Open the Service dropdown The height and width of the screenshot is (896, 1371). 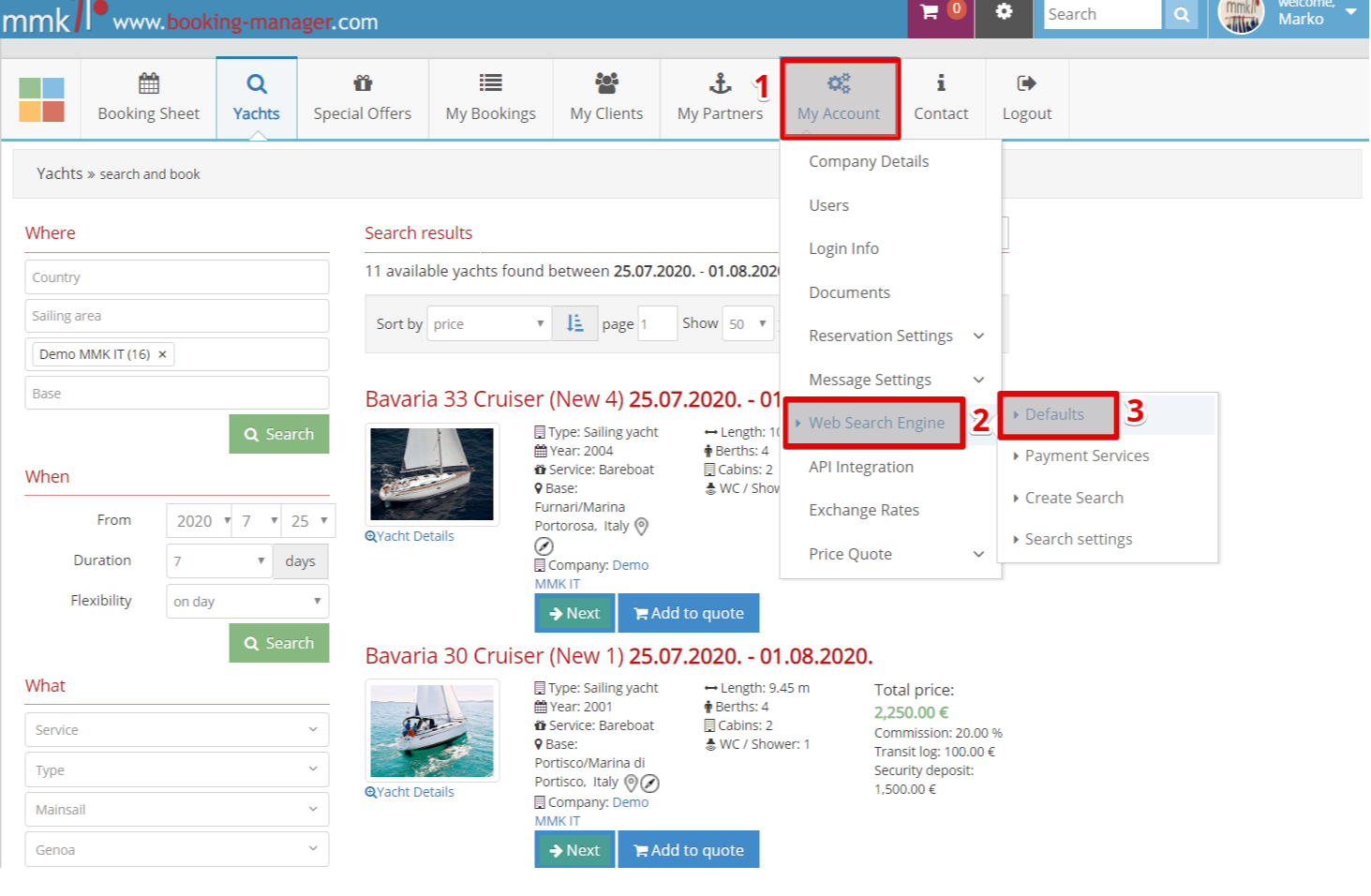(x=177, y=730)
